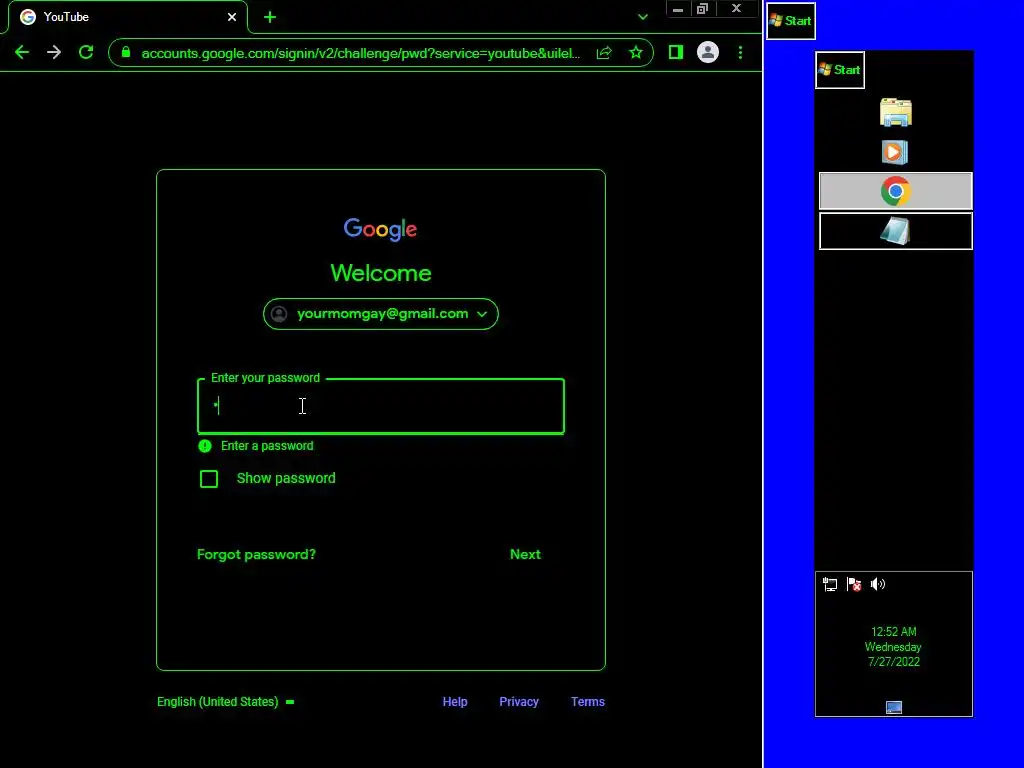This screenshot has width=1024, height=768.
Task: Open Windows Media Player from the taskbar
Action: point(895,152)
